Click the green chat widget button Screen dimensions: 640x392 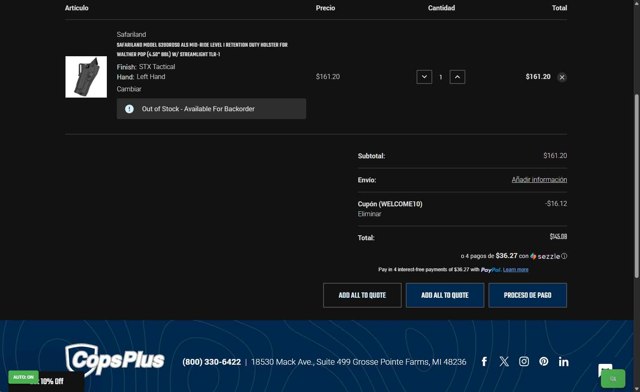613,379
